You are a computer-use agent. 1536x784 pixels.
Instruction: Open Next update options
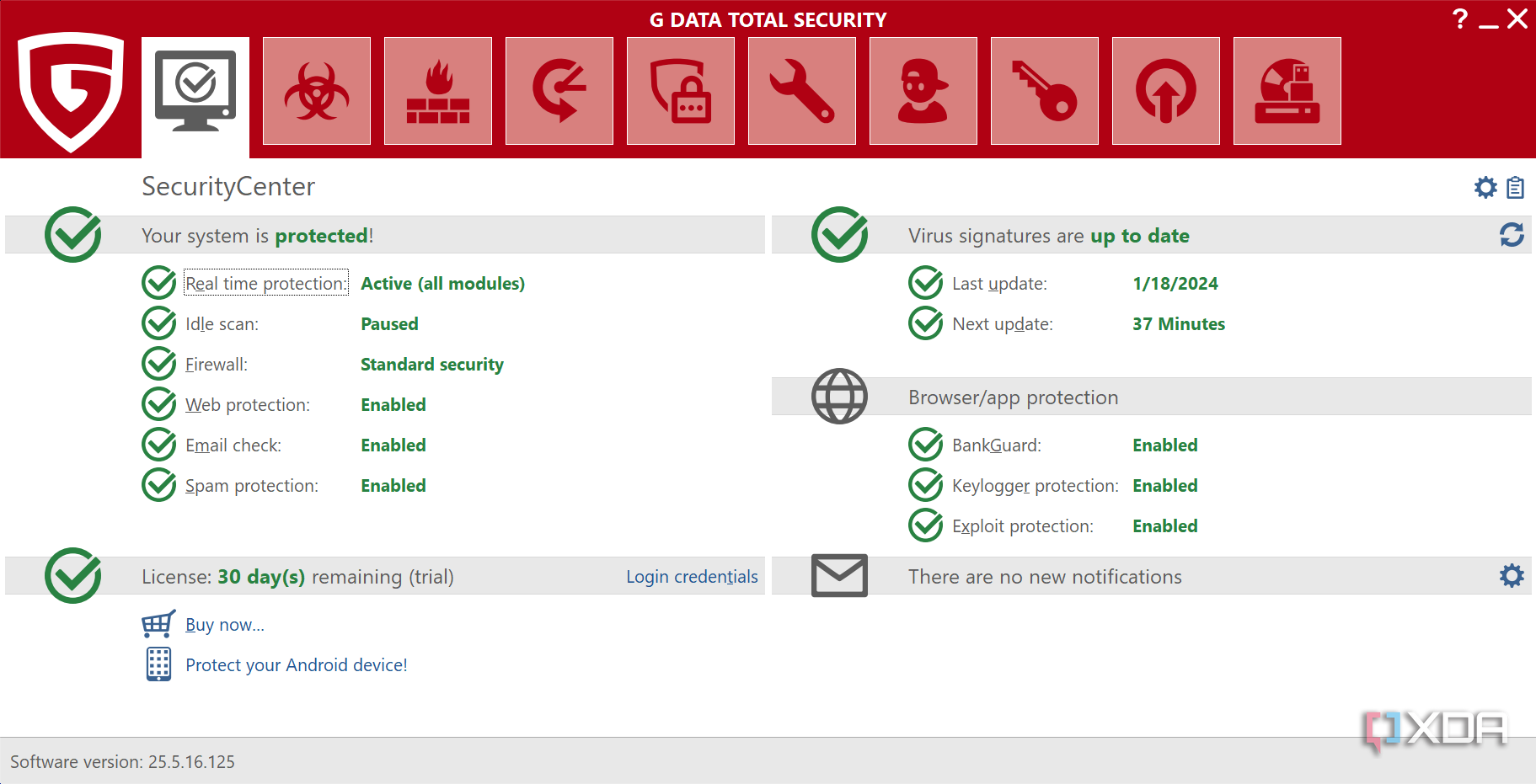click(x=1003, y=324)
